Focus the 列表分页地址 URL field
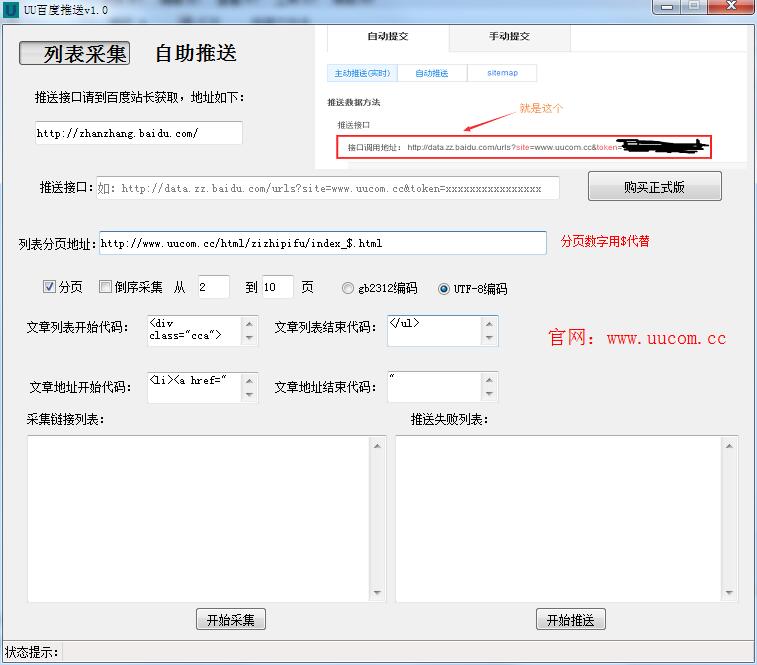 coord(322,243)
